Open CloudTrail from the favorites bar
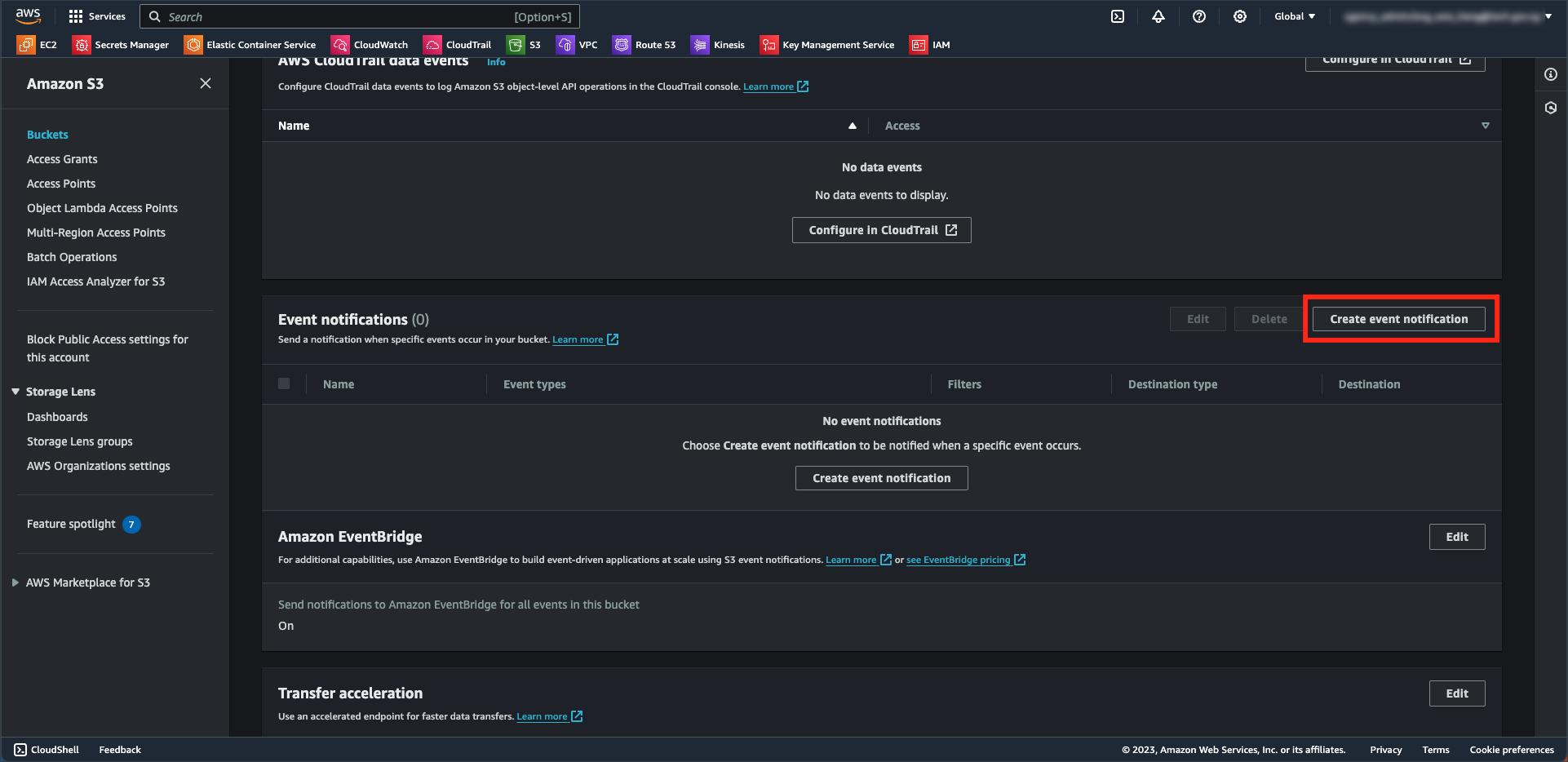The height and width of the screenshot is (762, 1568). [x=431, y=45]
